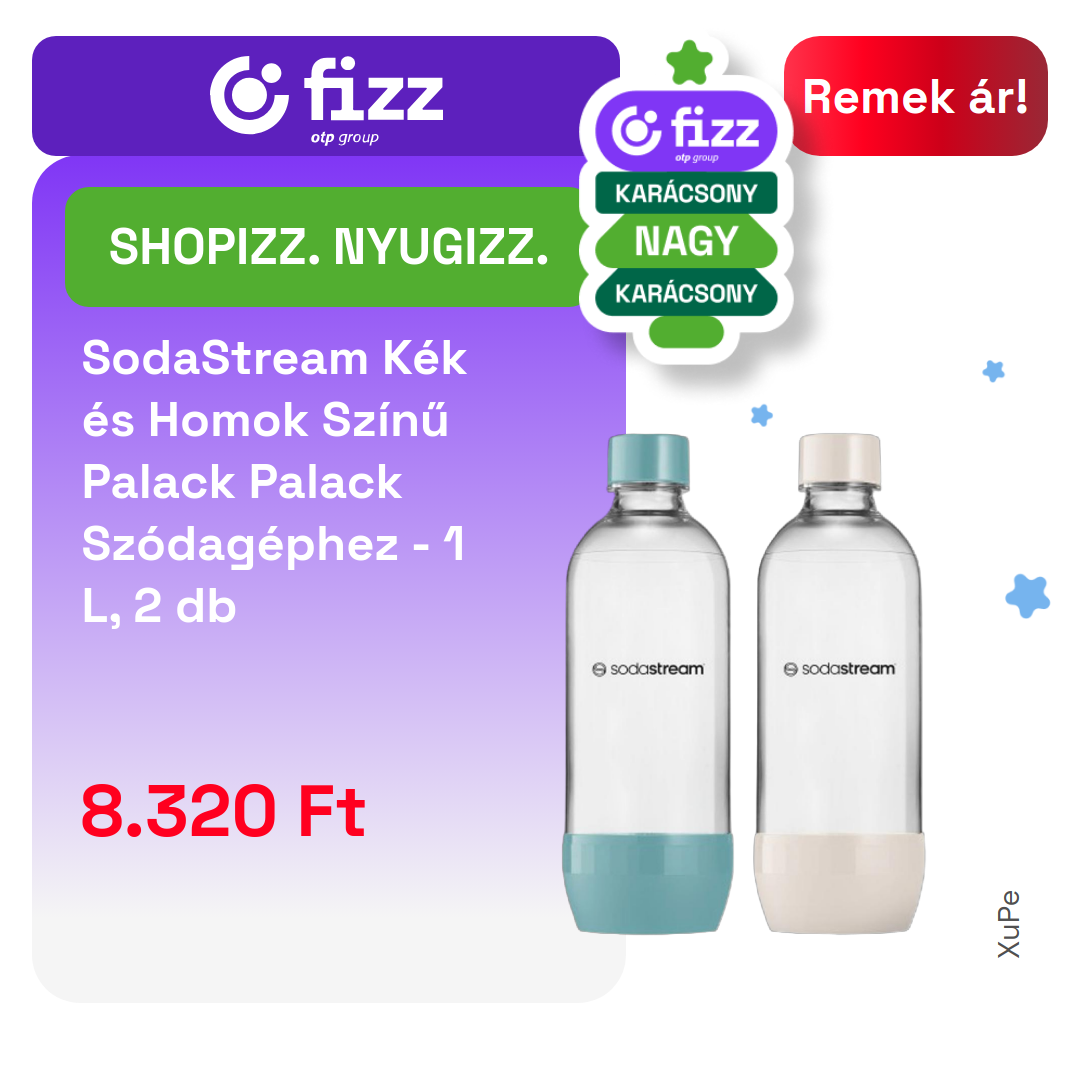
Task: Select the NAGY label on tree badge
Action: click(686, 241)
